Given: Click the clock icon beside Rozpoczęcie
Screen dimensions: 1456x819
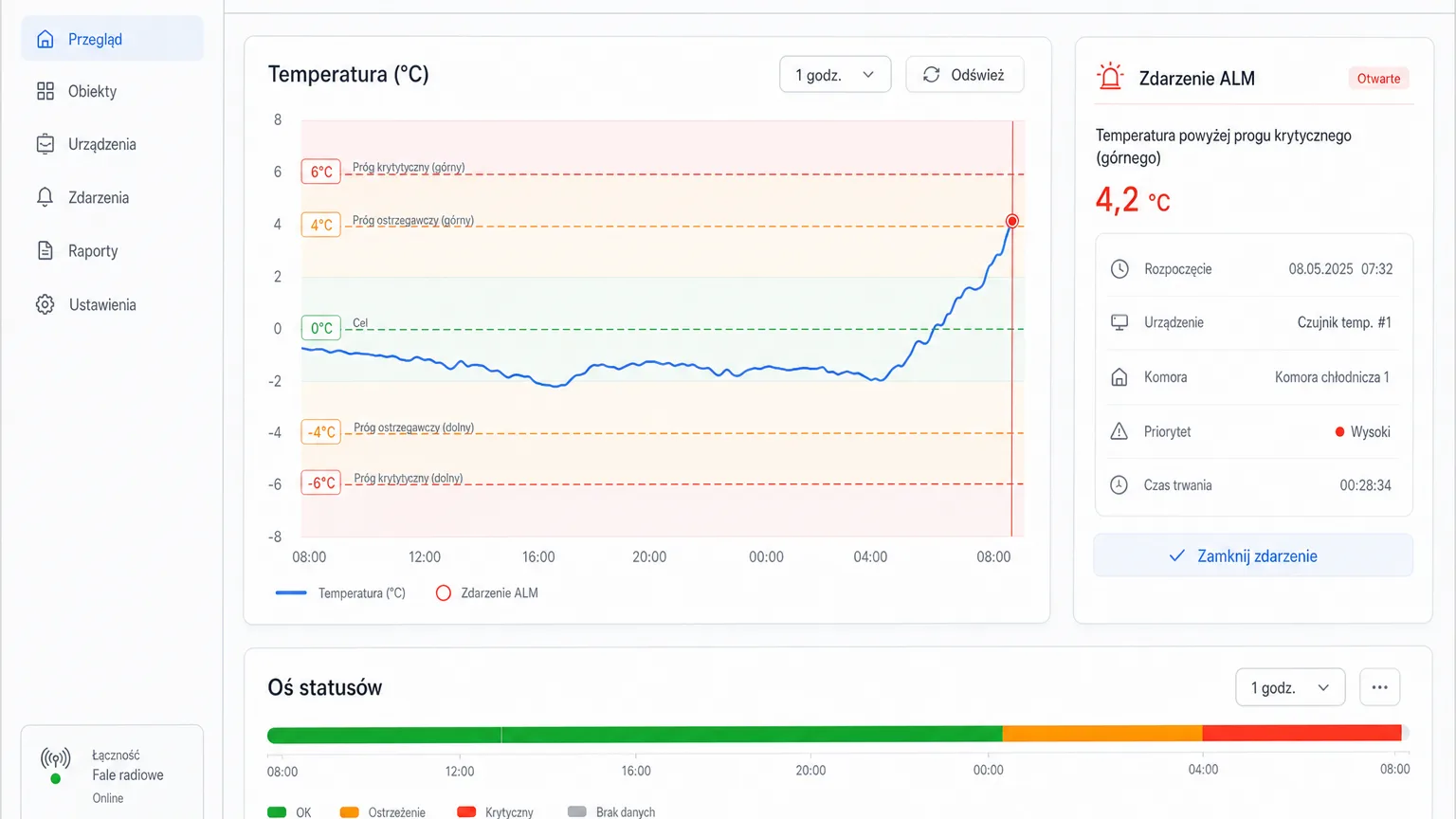Looking at the screenshot, I should point(1119,268).
